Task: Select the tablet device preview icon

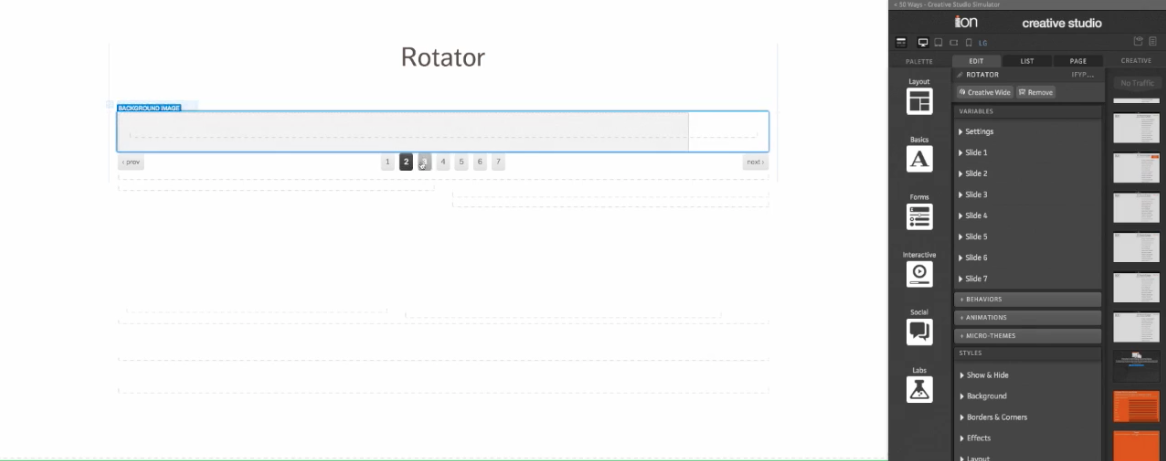Action: (x=938, y=43)
